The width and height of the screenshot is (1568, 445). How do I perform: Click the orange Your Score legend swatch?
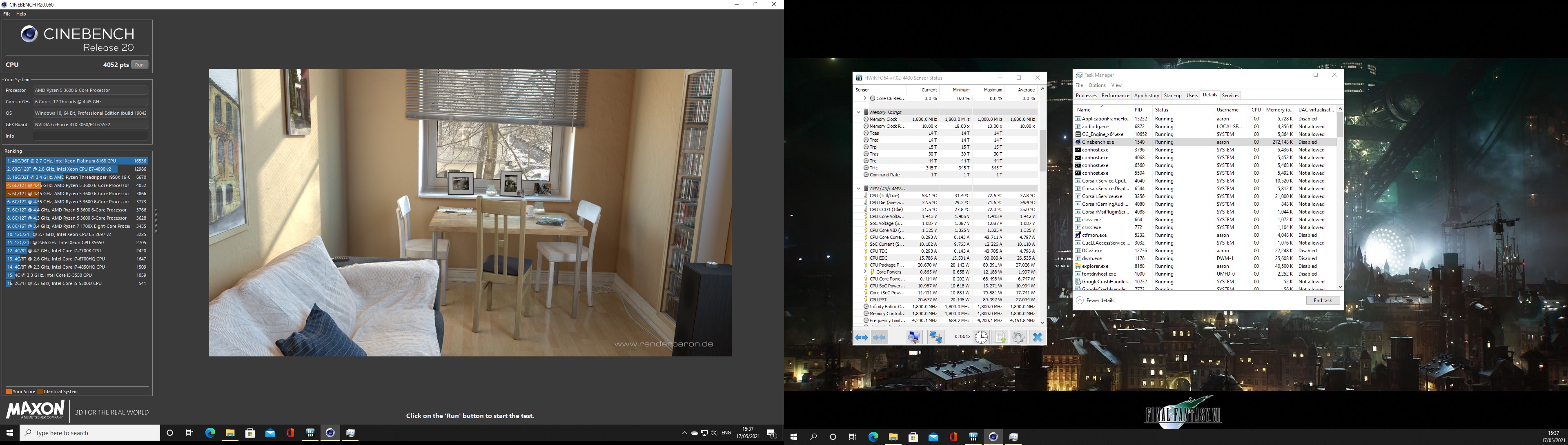[9, 392]
